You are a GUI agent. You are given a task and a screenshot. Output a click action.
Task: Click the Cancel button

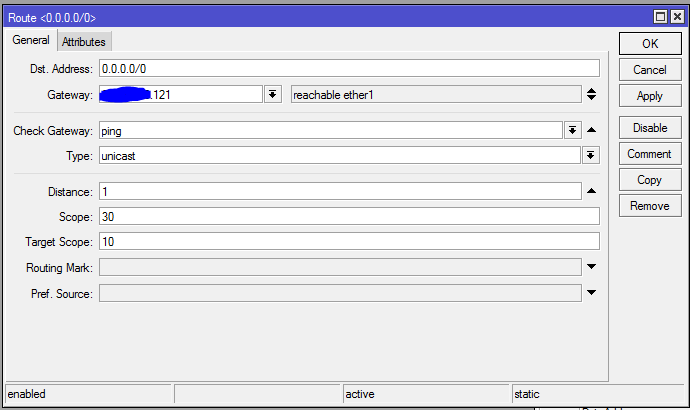(x=650, y=70)
